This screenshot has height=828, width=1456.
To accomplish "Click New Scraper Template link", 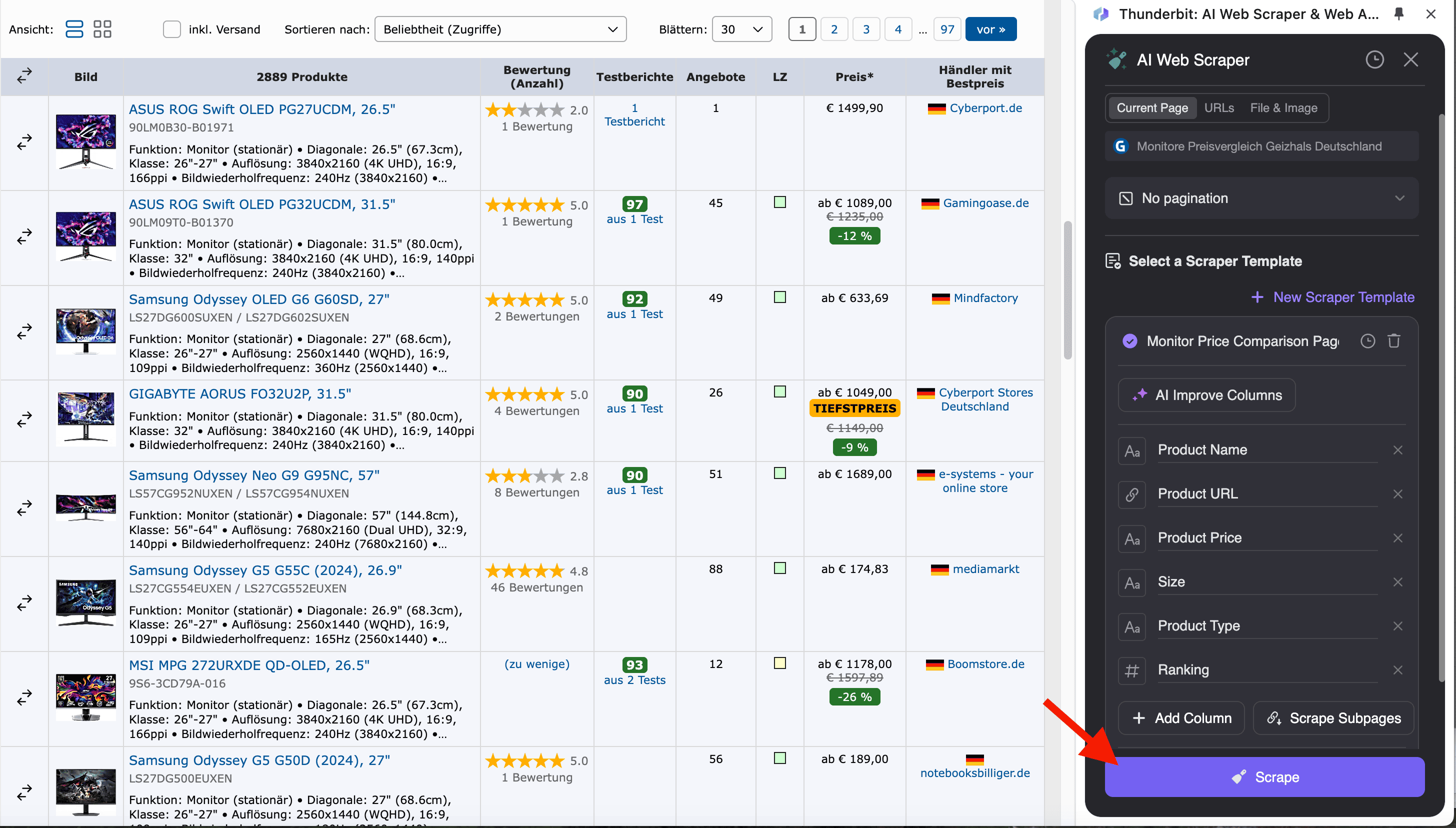I will [x=1332, y=297].
